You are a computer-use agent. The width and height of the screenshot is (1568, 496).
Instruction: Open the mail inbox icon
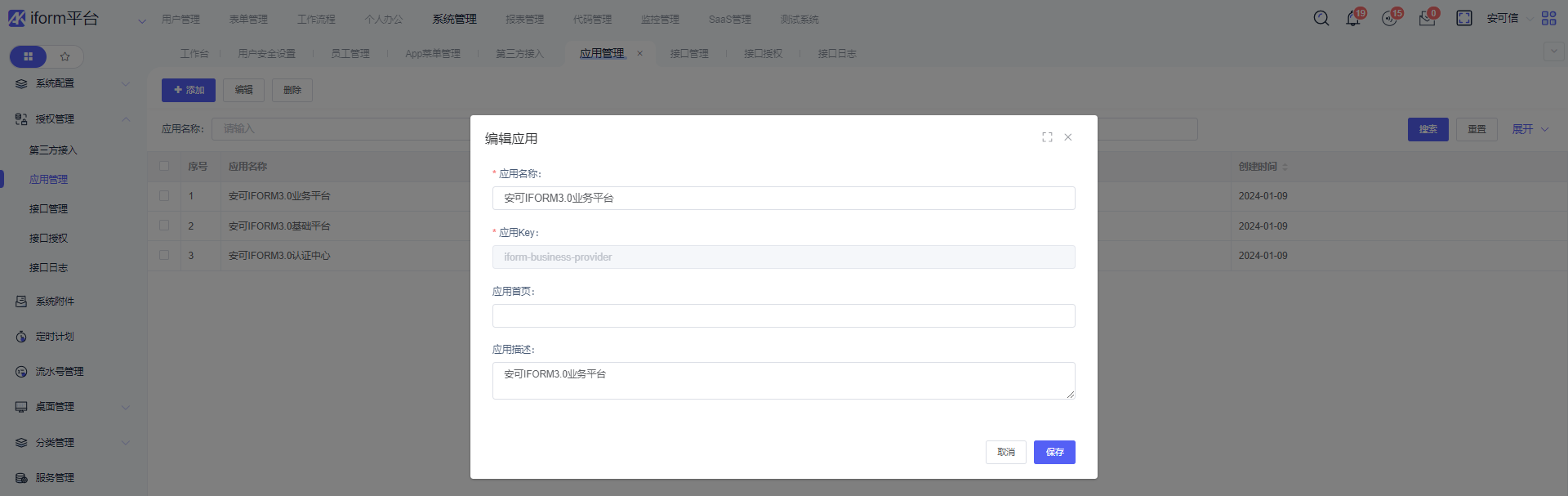1427,19
